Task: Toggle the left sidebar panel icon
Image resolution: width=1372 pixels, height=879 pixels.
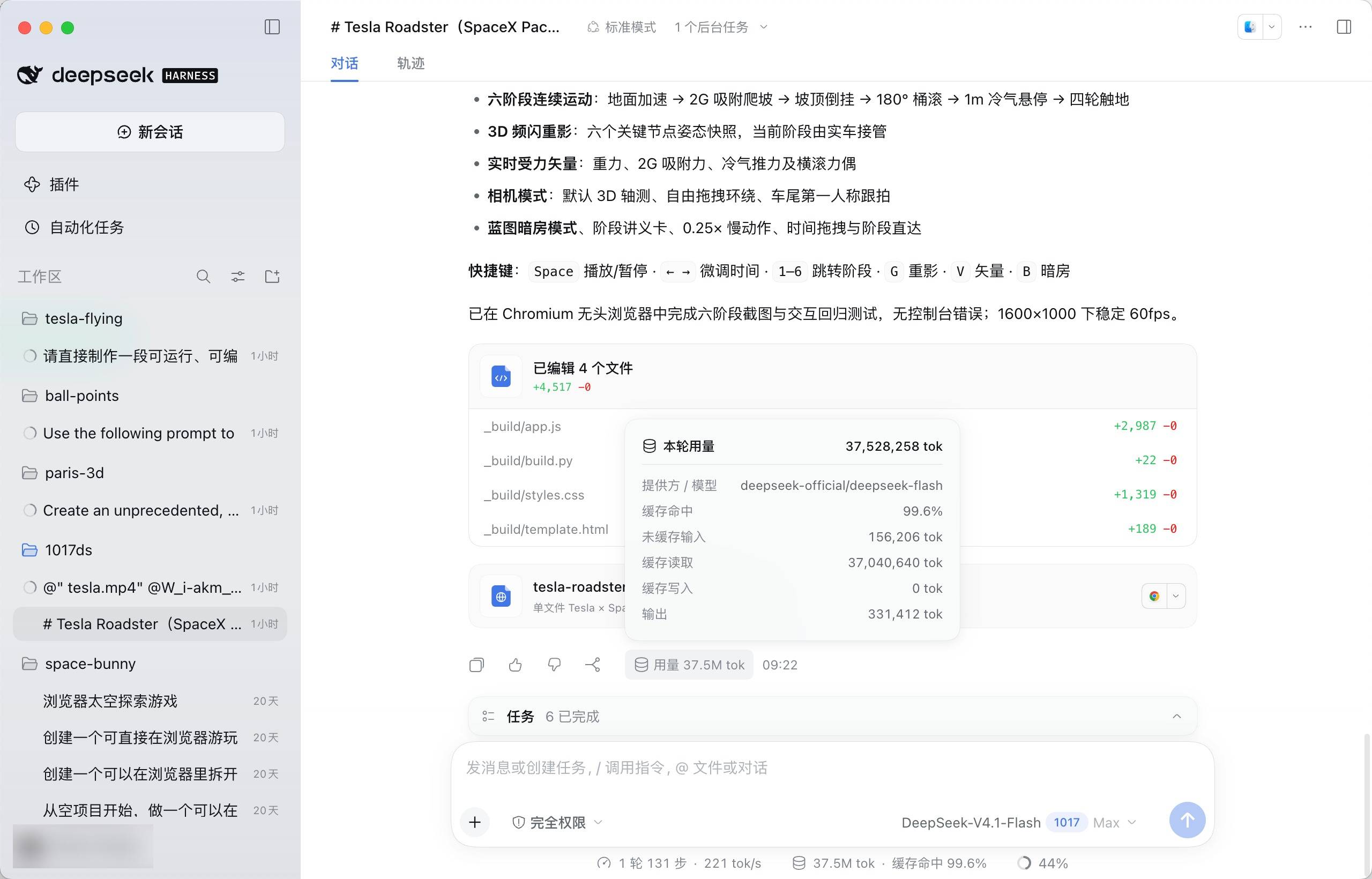Action: point(272,27)
